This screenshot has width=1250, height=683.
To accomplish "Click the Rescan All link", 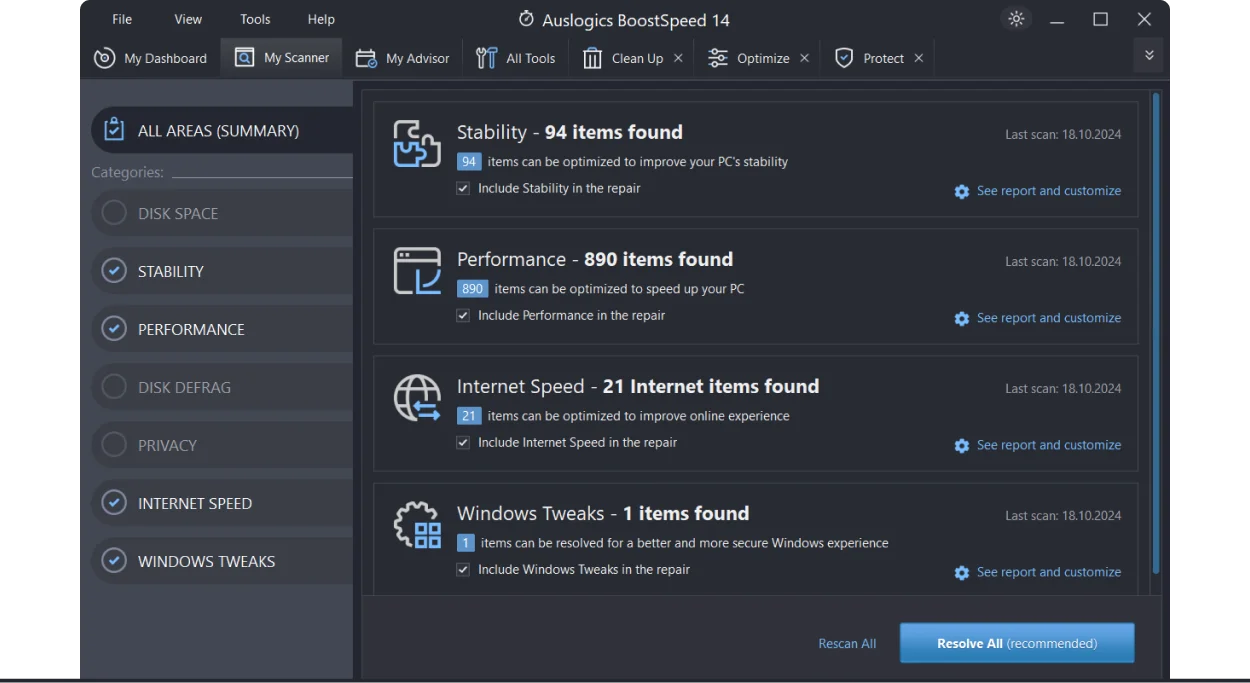I will [847, 644].
